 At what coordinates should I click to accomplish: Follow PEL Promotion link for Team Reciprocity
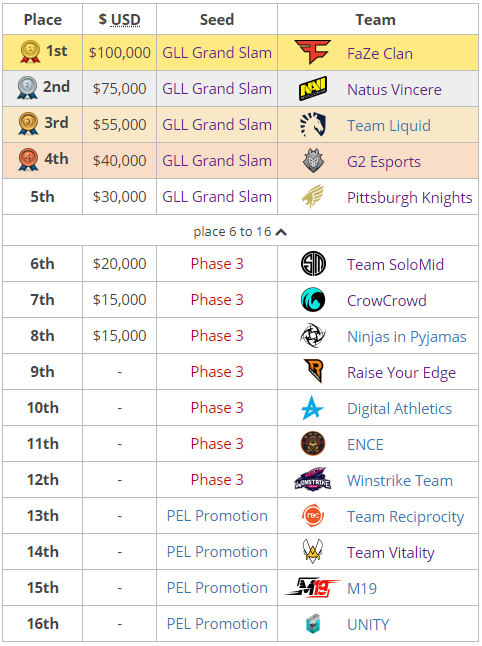pos(217,516)
